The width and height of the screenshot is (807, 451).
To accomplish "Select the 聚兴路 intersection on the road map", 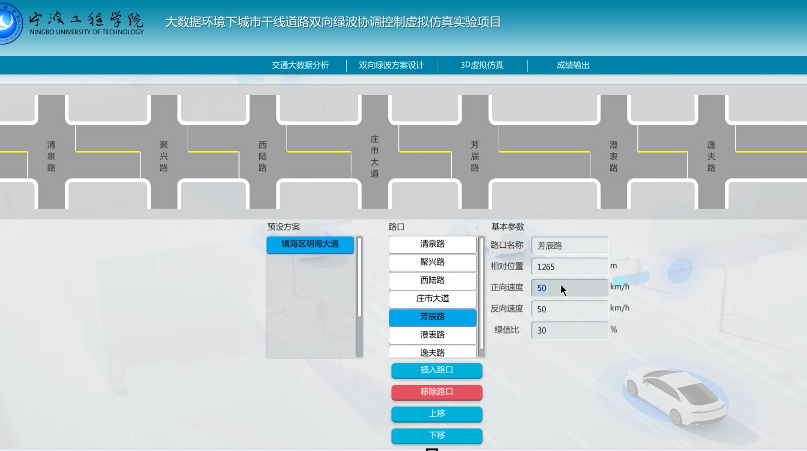I will coord(164,153).
